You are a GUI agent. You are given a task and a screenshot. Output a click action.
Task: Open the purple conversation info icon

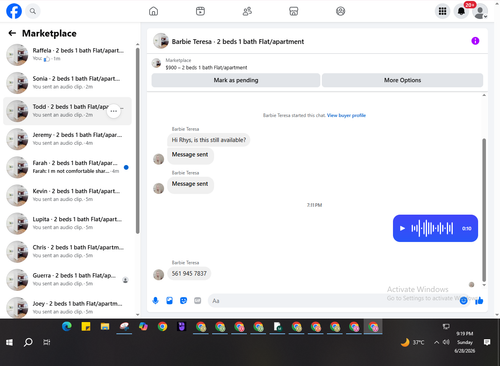click(x=475, y=41)
